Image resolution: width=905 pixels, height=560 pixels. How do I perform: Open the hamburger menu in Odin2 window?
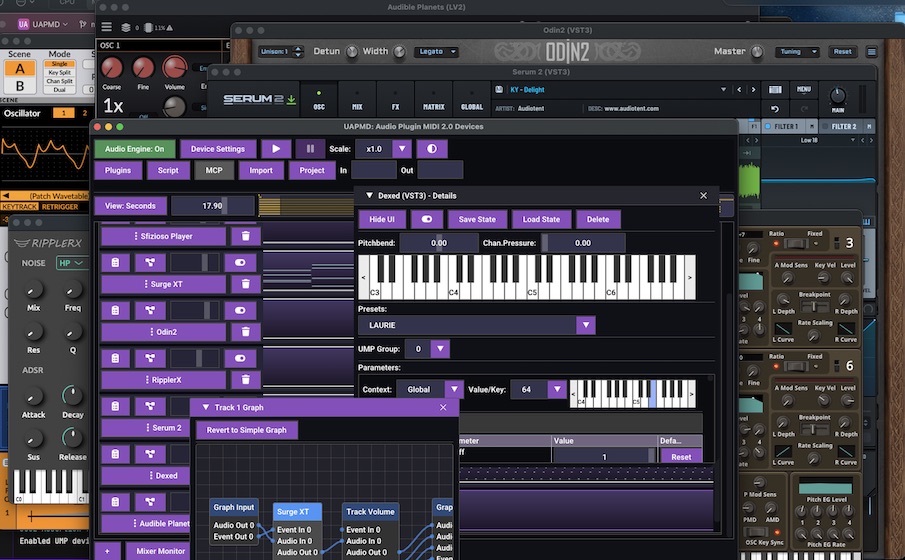[872, 51]
